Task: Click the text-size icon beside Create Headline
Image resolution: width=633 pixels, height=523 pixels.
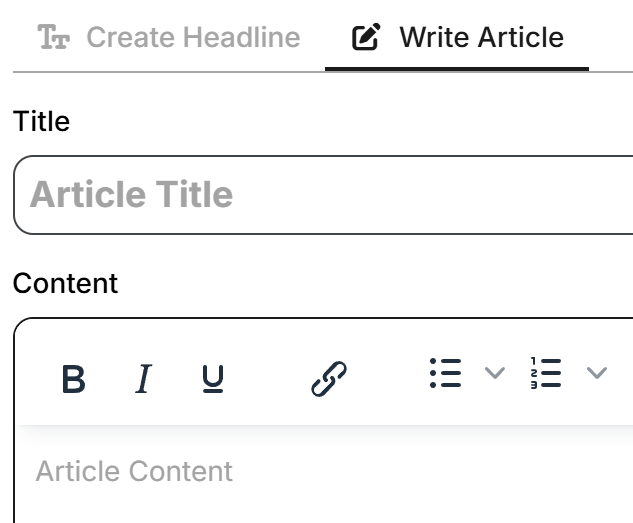Action: click(x=53, y=38)
